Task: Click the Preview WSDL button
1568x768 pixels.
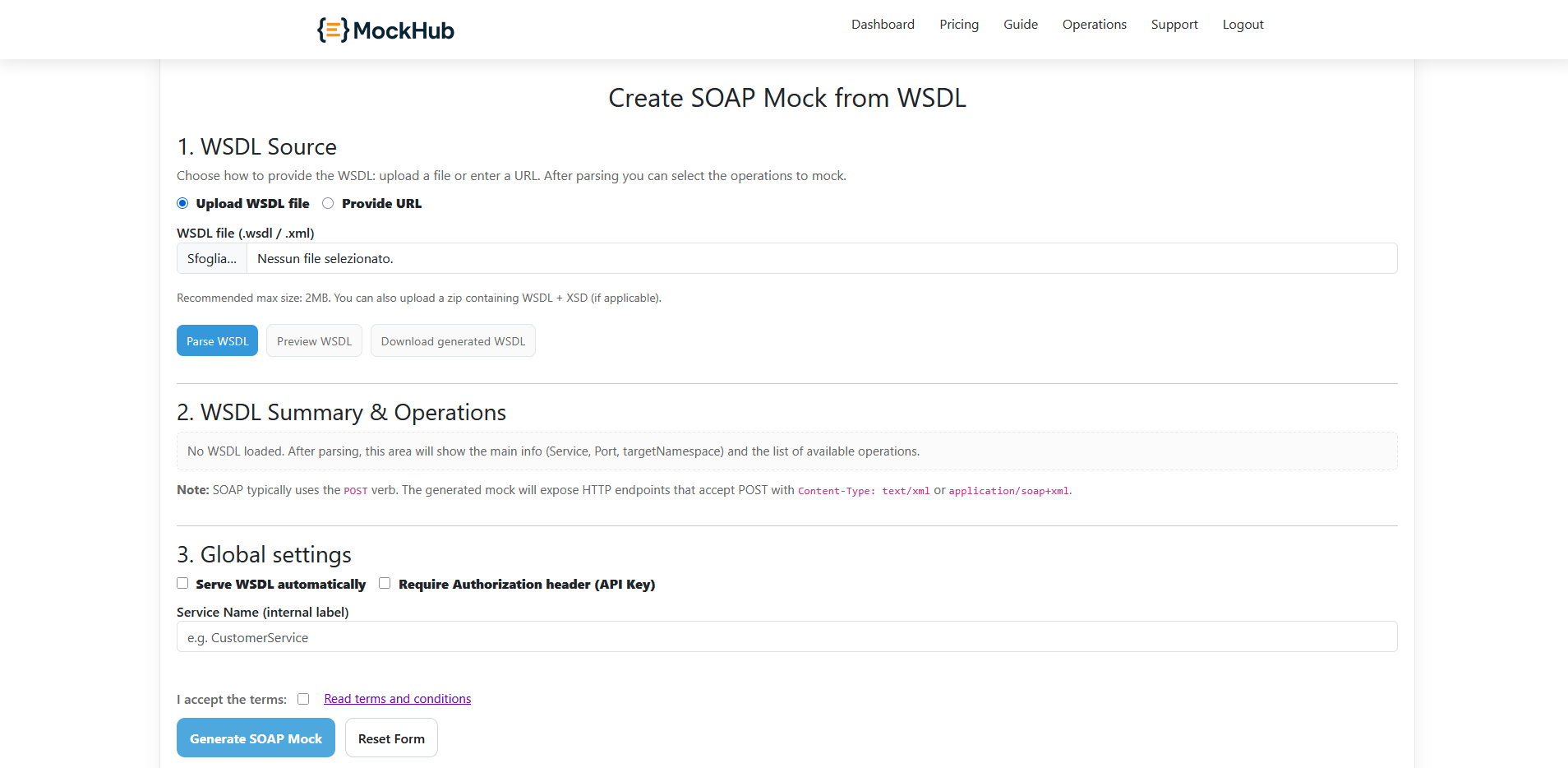Action: click(314, 340)
